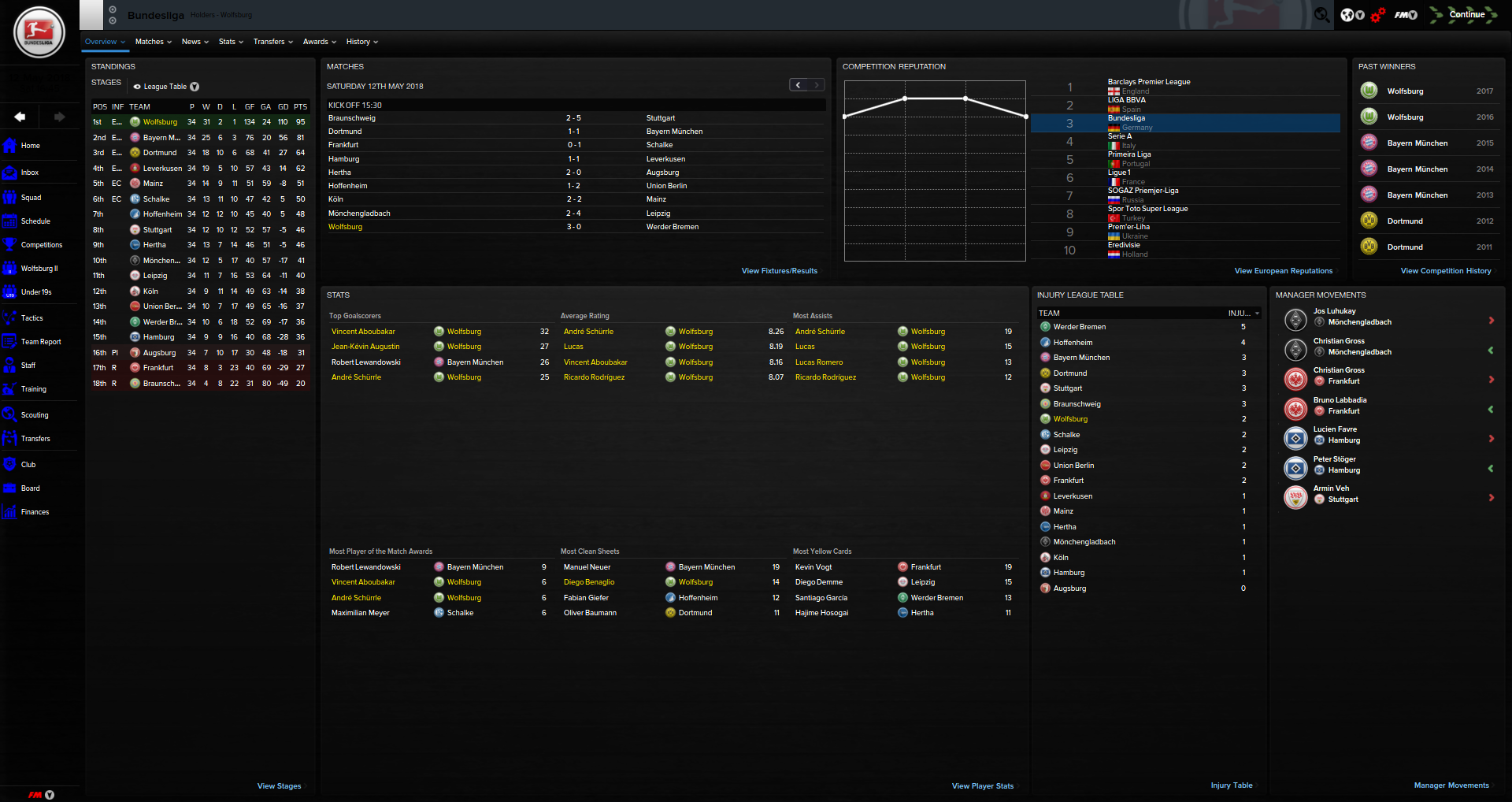Click Frankfurt club badge next to Bruno Labbadia

pyautogui.click(x=1295, y=408)
